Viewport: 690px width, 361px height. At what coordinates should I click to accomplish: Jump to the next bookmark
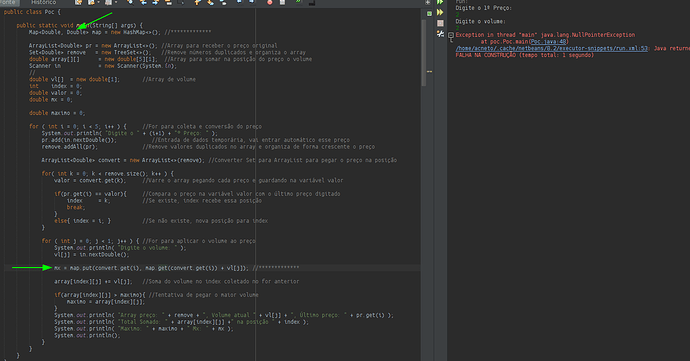pyautogui.click(x=210, y=2)
